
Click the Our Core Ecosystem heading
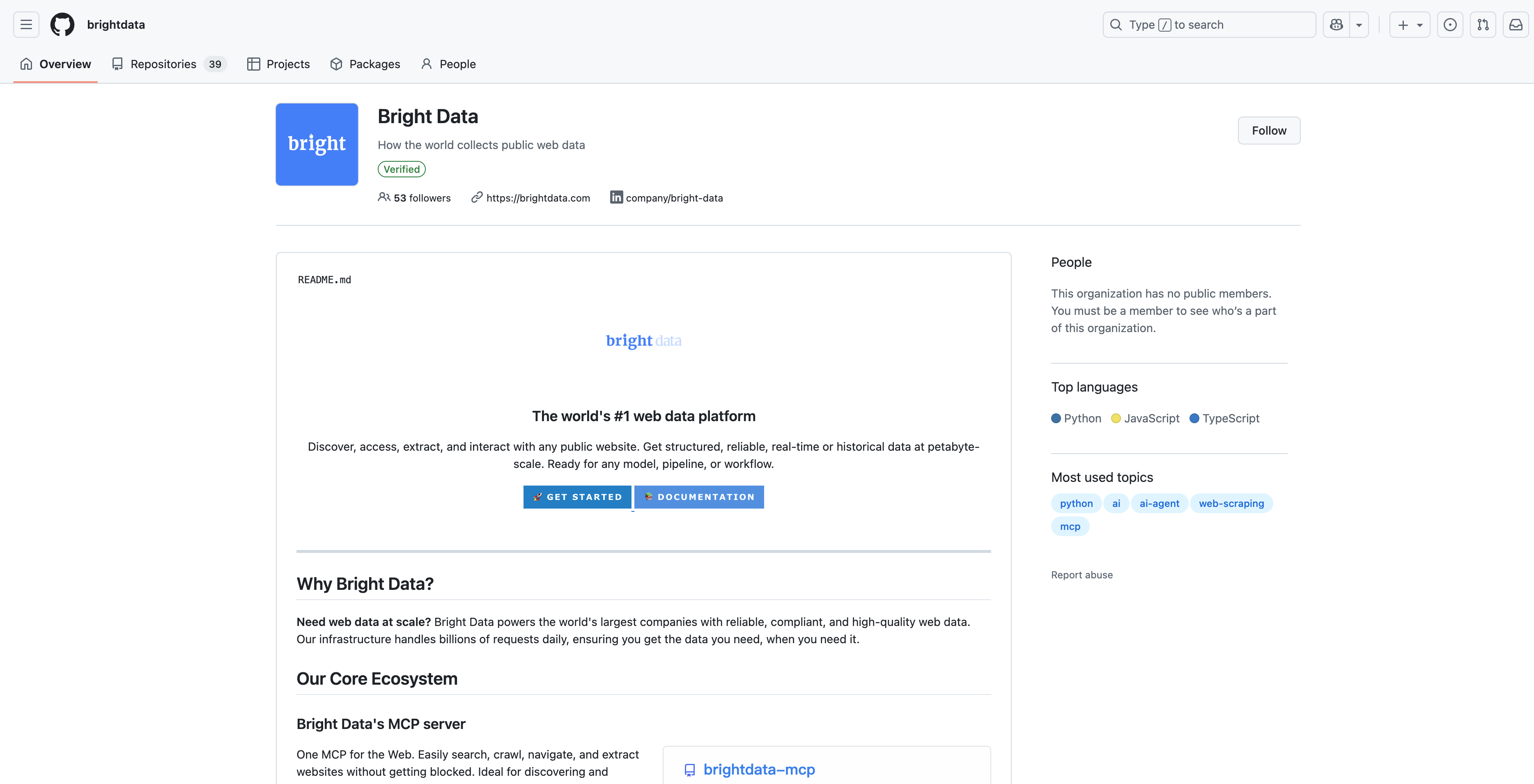pyautogui.click(x=377, y=679)
